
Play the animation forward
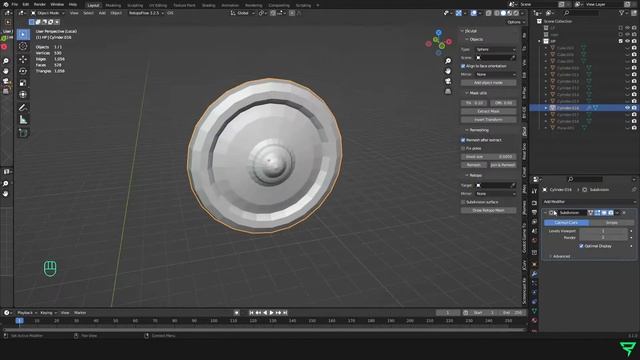(x=271, y=313)
